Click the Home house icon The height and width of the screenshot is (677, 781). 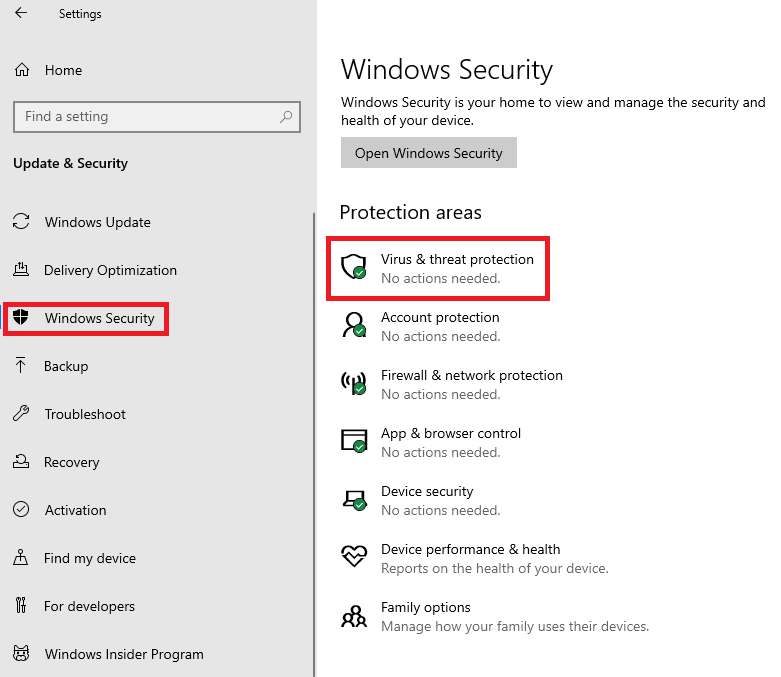(22, 70)
